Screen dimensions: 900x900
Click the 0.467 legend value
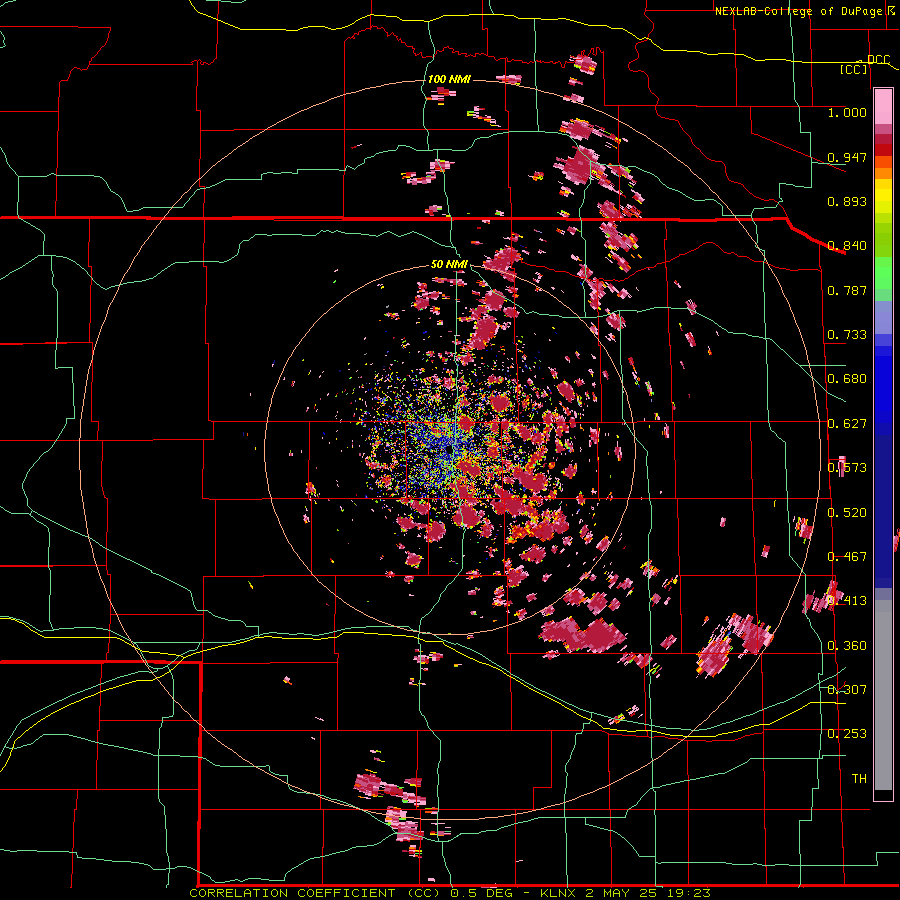(847, 557)
